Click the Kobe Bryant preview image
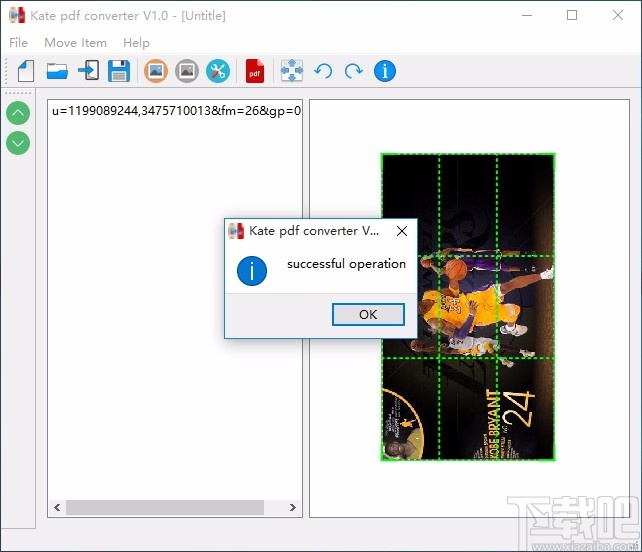Screen dimensions: 642x552 tap(468, 307)
